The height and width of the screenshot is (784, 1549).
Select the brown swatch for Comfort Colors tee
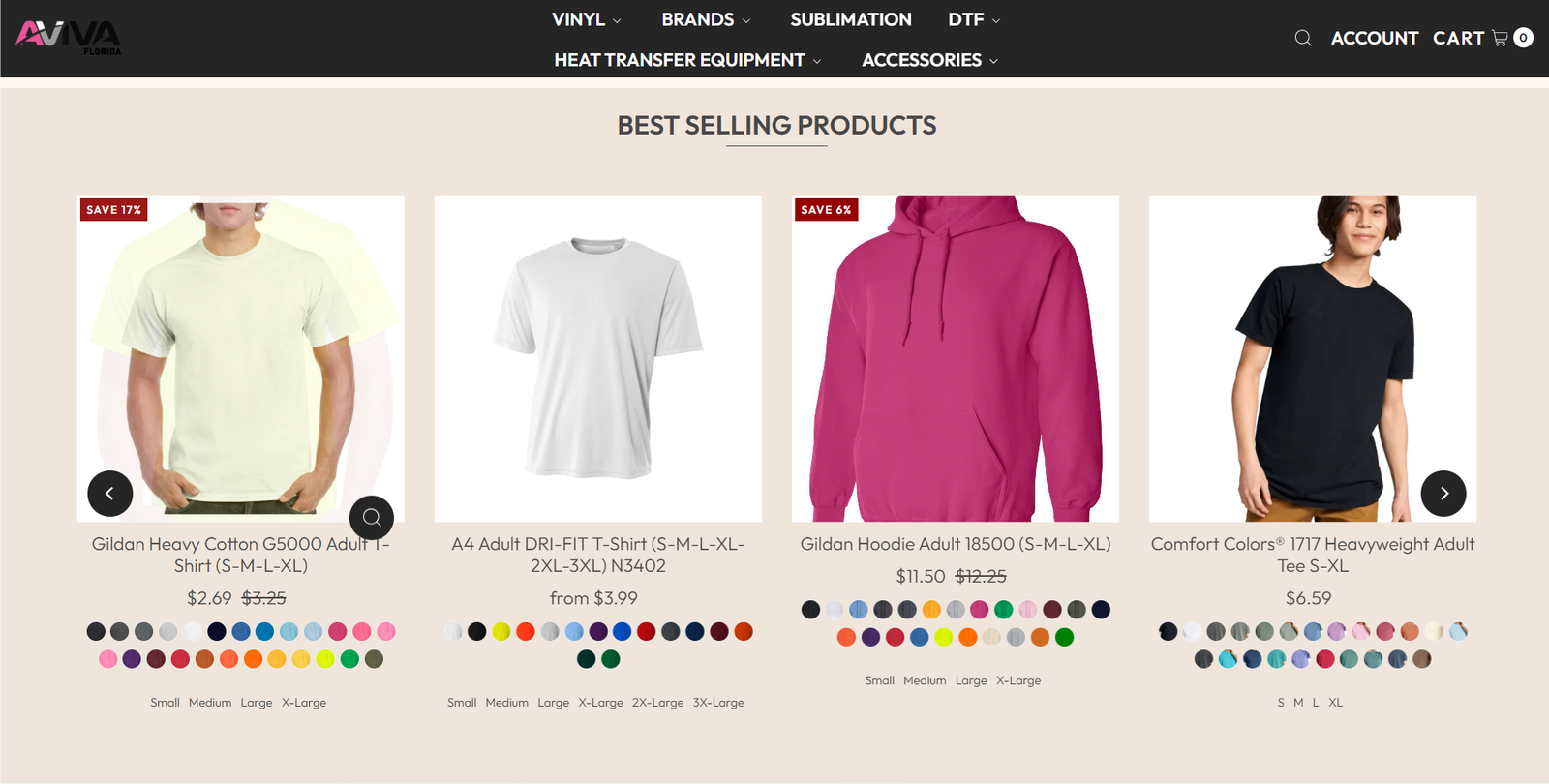pos(1421,659)
